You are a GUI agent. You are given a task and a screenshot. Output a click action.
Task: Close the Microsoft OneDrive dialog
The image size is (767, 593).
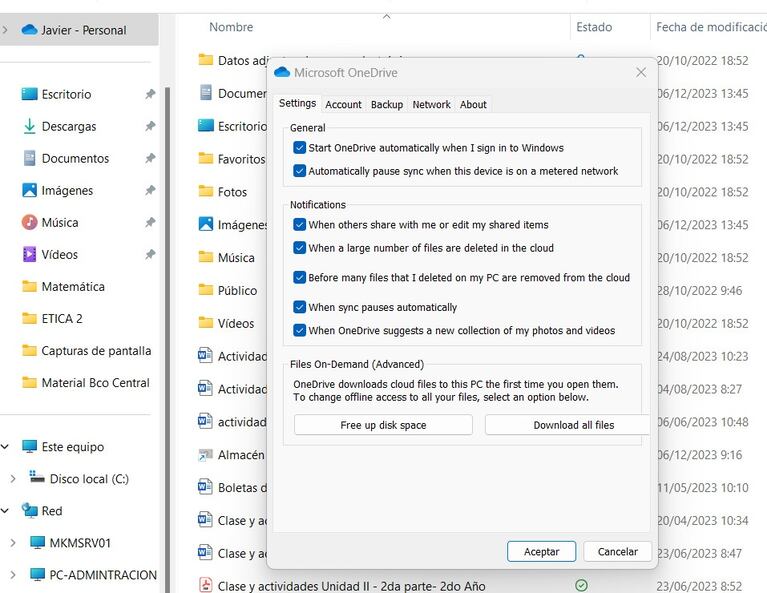(641, 72)
